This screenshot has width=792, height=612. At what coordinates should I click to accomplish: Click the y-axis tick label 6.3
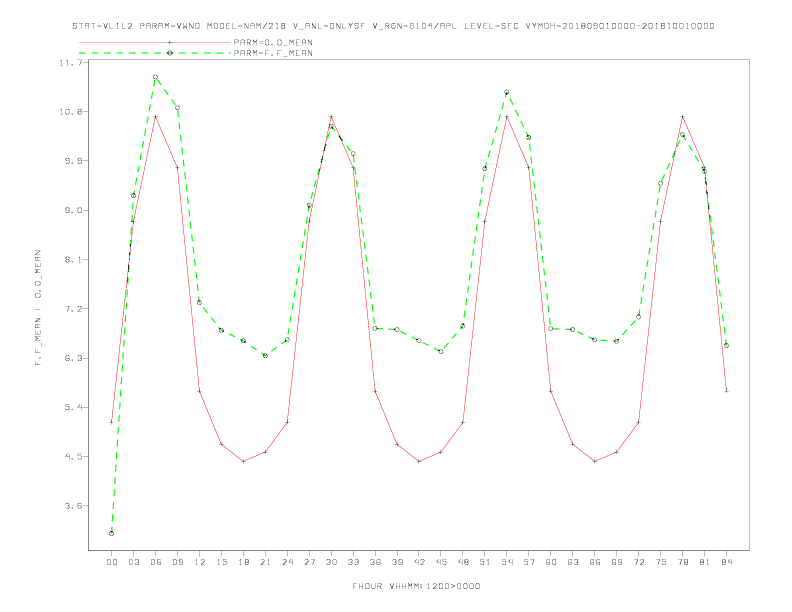72,358
